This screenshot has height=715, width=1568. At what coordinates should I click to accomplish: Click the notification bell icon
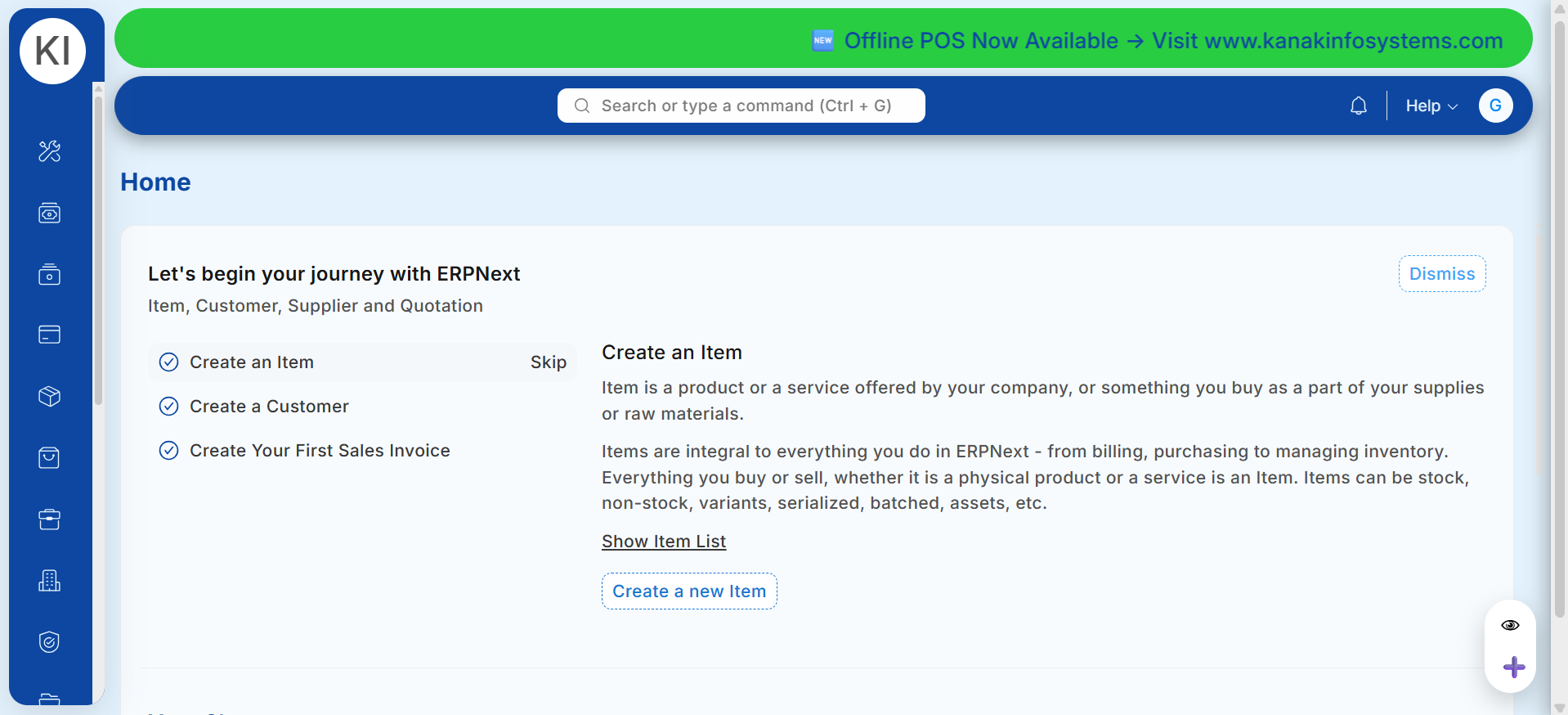coord(1359,106)
